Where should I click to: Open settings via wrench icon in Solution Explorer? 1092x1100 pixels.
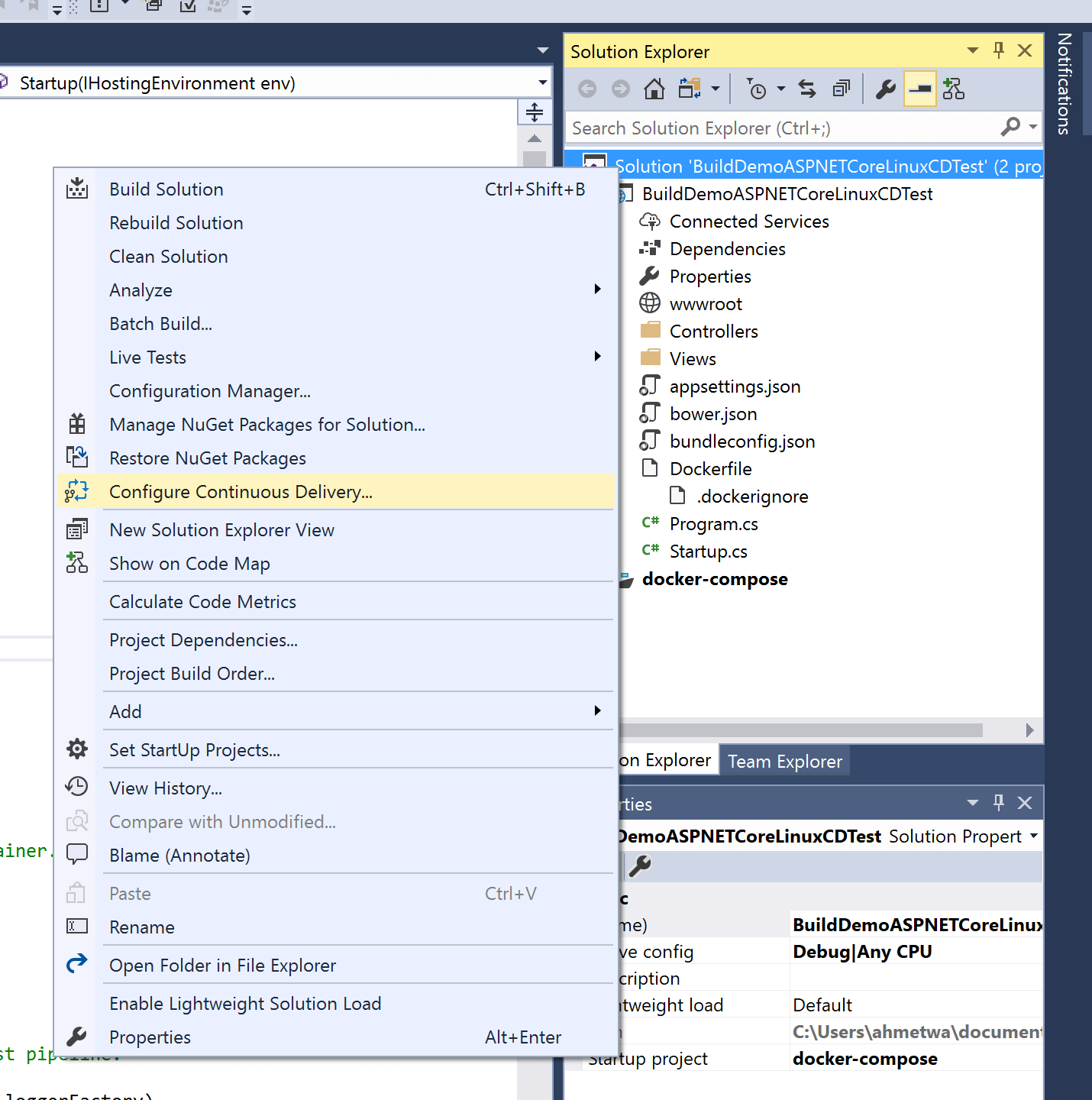[884, 89]
